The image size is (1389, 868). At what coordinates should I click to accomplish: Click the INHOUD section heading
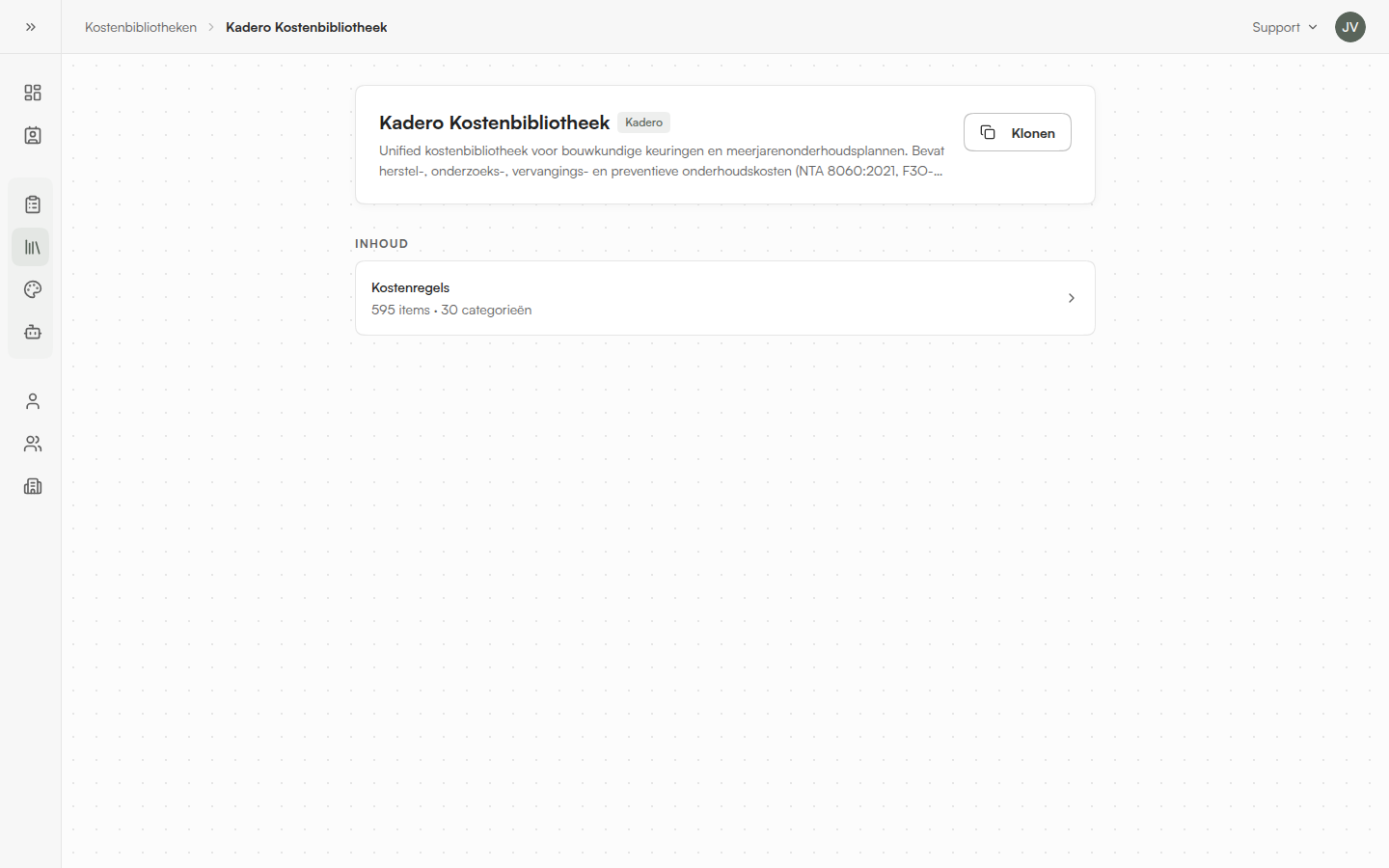pyautogui.click(x=381, y=244)
